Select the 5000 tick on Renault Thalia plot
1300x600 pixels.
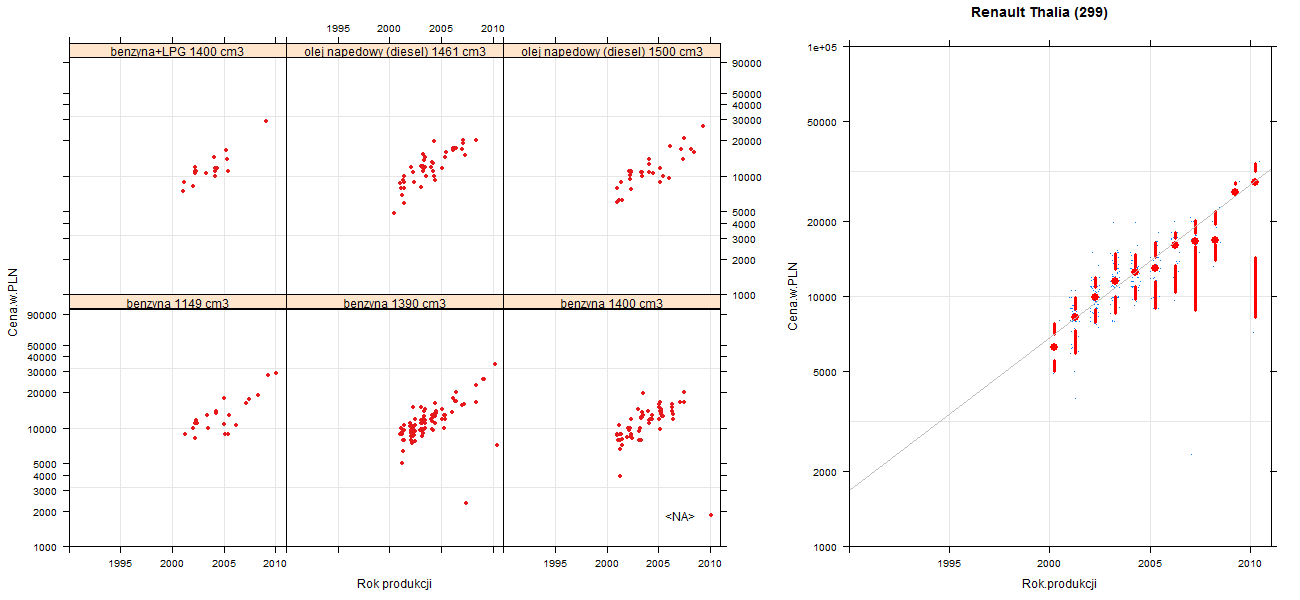[x=826, y=371]
